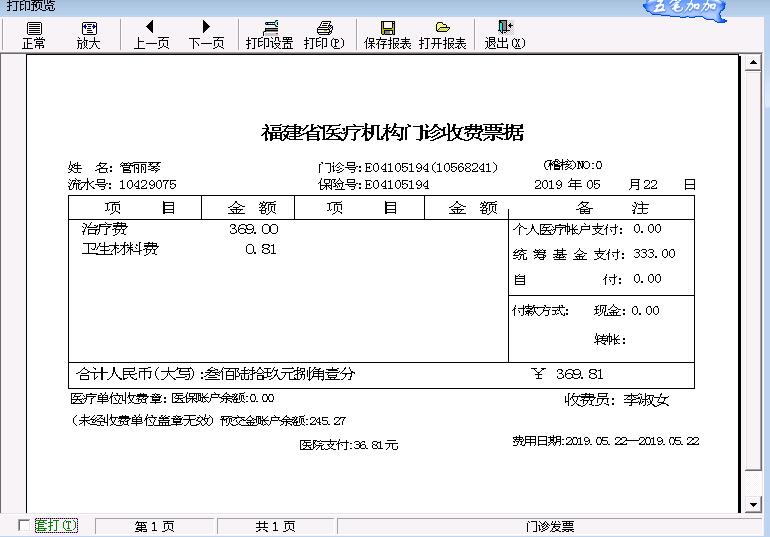
Task: Click status bar entry 第 1 页
Action: 155,526
